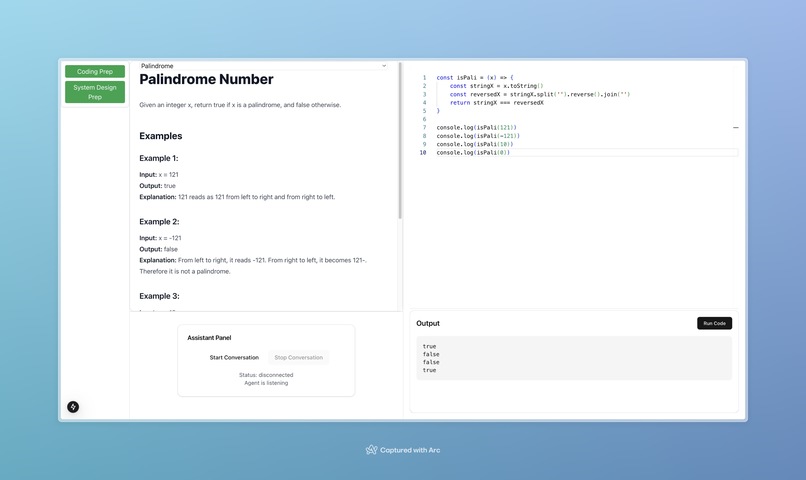
Task: Open the Coding Prep section
Action: click(x=95, y=71)
